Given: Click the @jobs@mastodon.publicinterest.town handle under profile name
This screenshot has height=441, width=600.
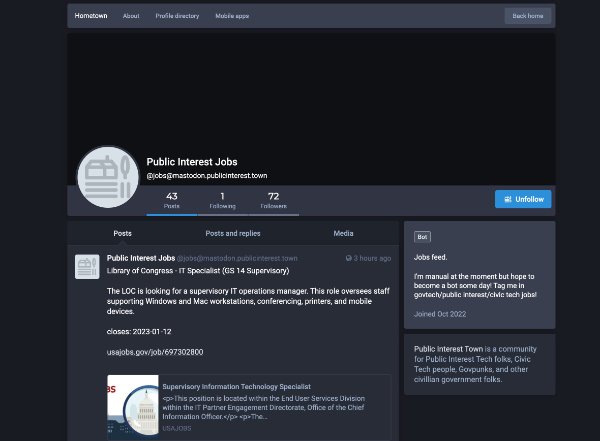Looking at the screenshot, I should 207,175.
